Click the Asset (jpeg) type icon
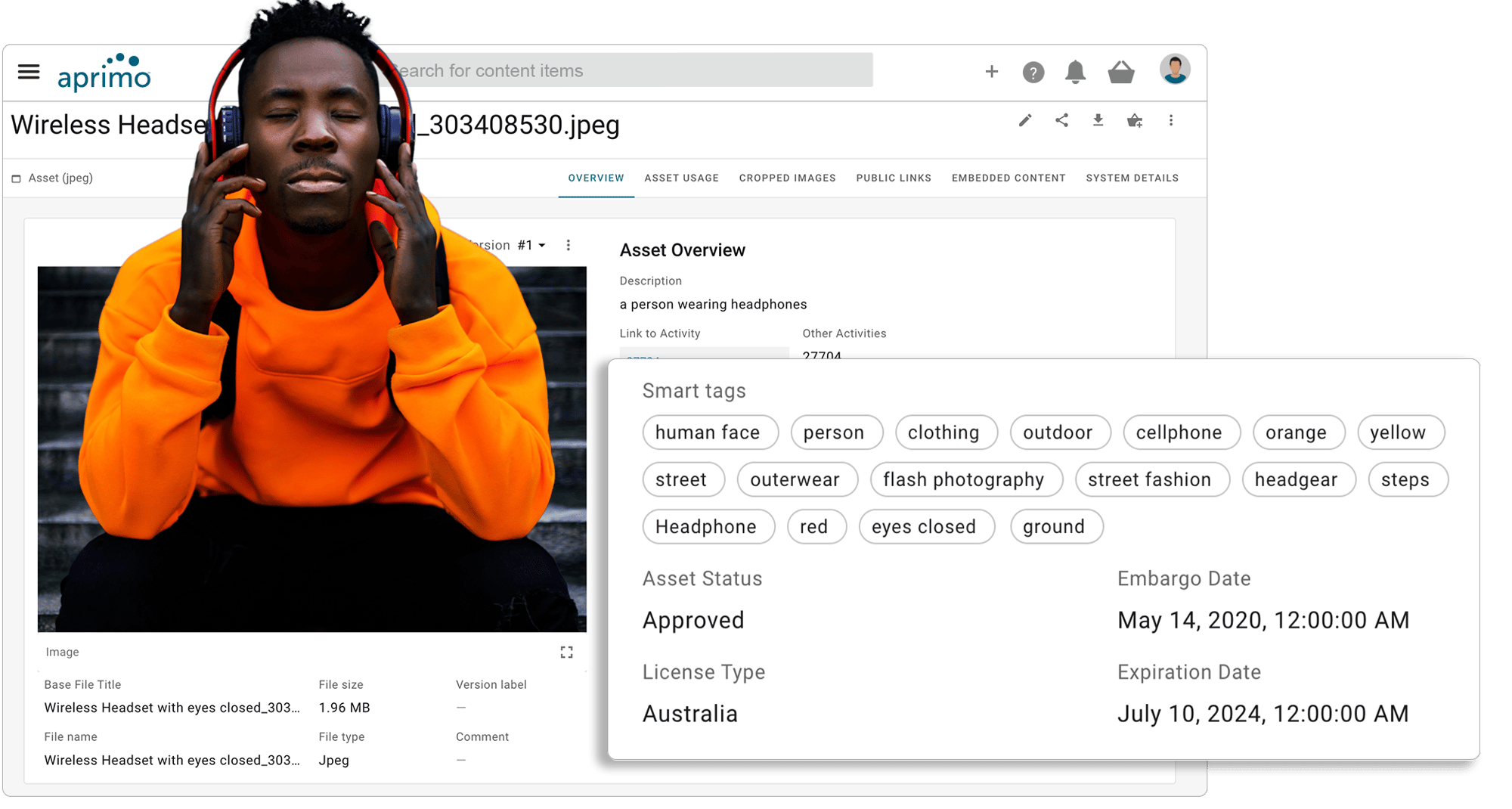The height and width of the screenshot is (809, 1512). [x=16, y=178]
